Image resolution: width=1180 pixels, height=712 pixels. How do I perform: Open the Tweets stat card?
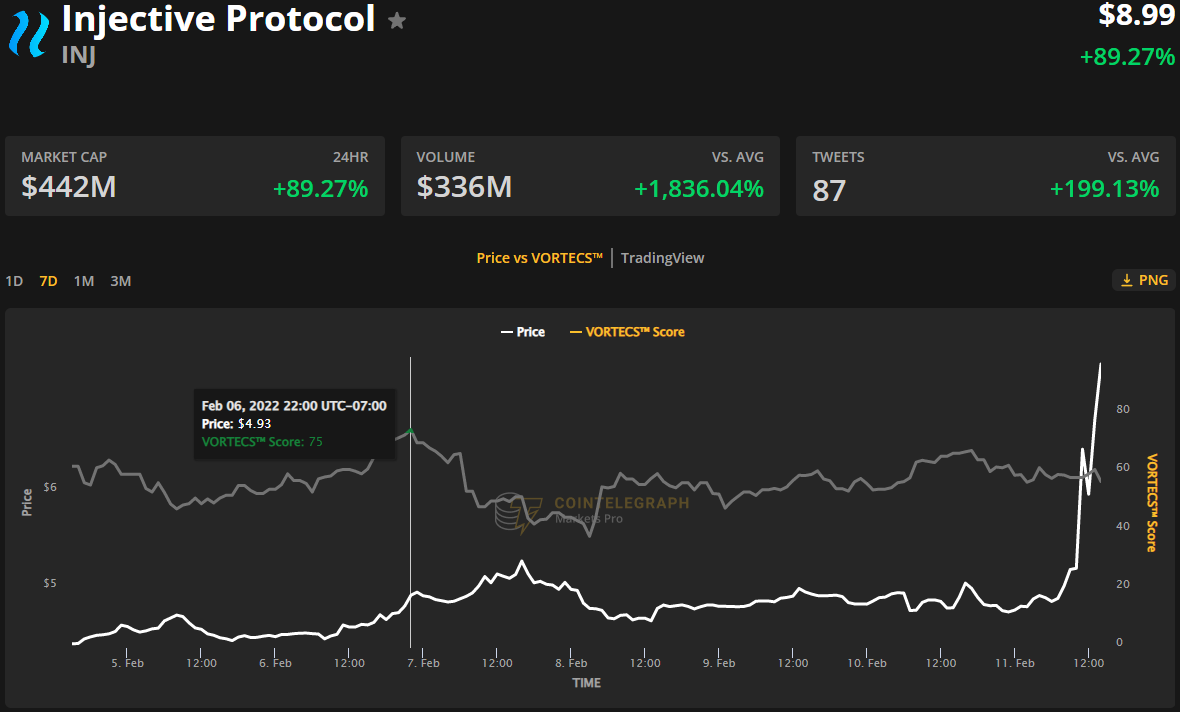click(985, 174)
